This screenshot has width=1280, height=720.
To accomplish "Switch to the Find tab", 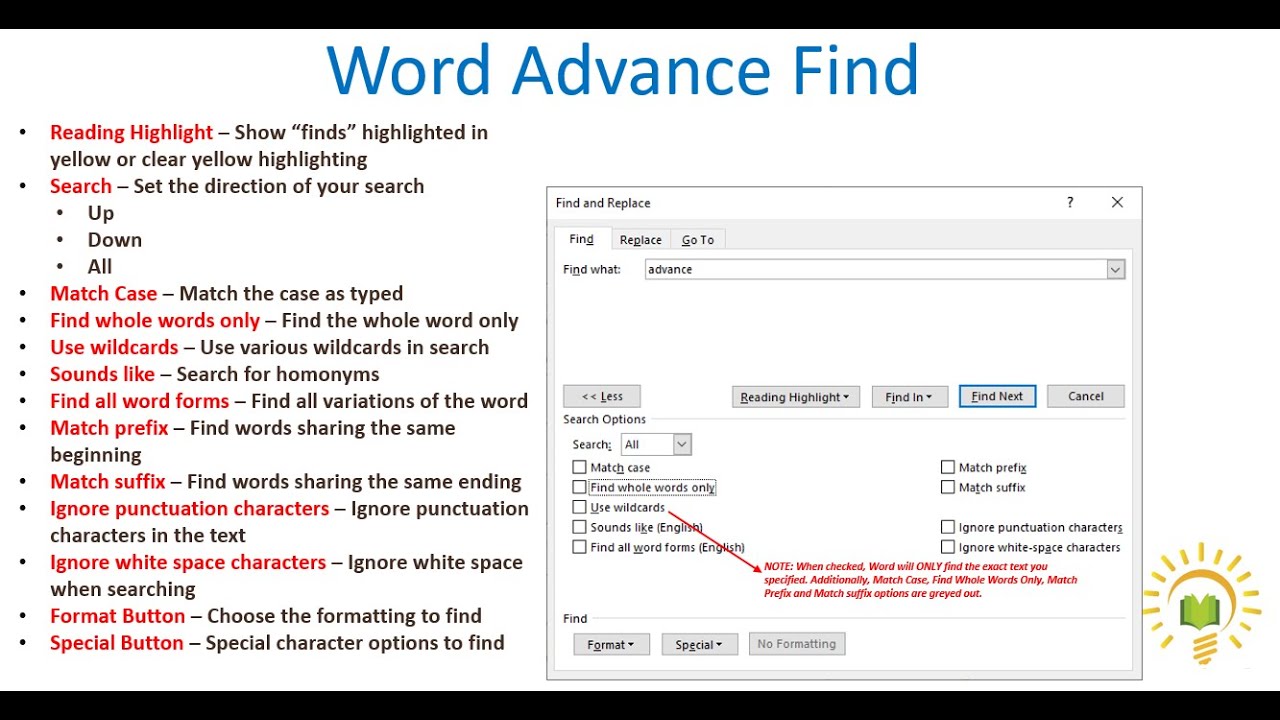I will pyautogui.click(x=582, y=240).
